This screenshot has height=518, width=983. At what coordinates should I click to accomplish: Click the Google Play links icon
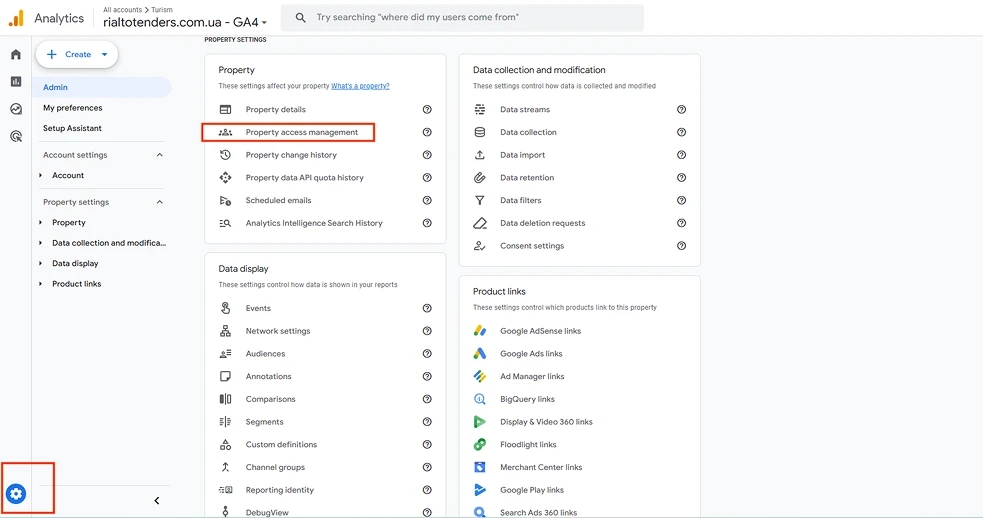coord(480,490)
